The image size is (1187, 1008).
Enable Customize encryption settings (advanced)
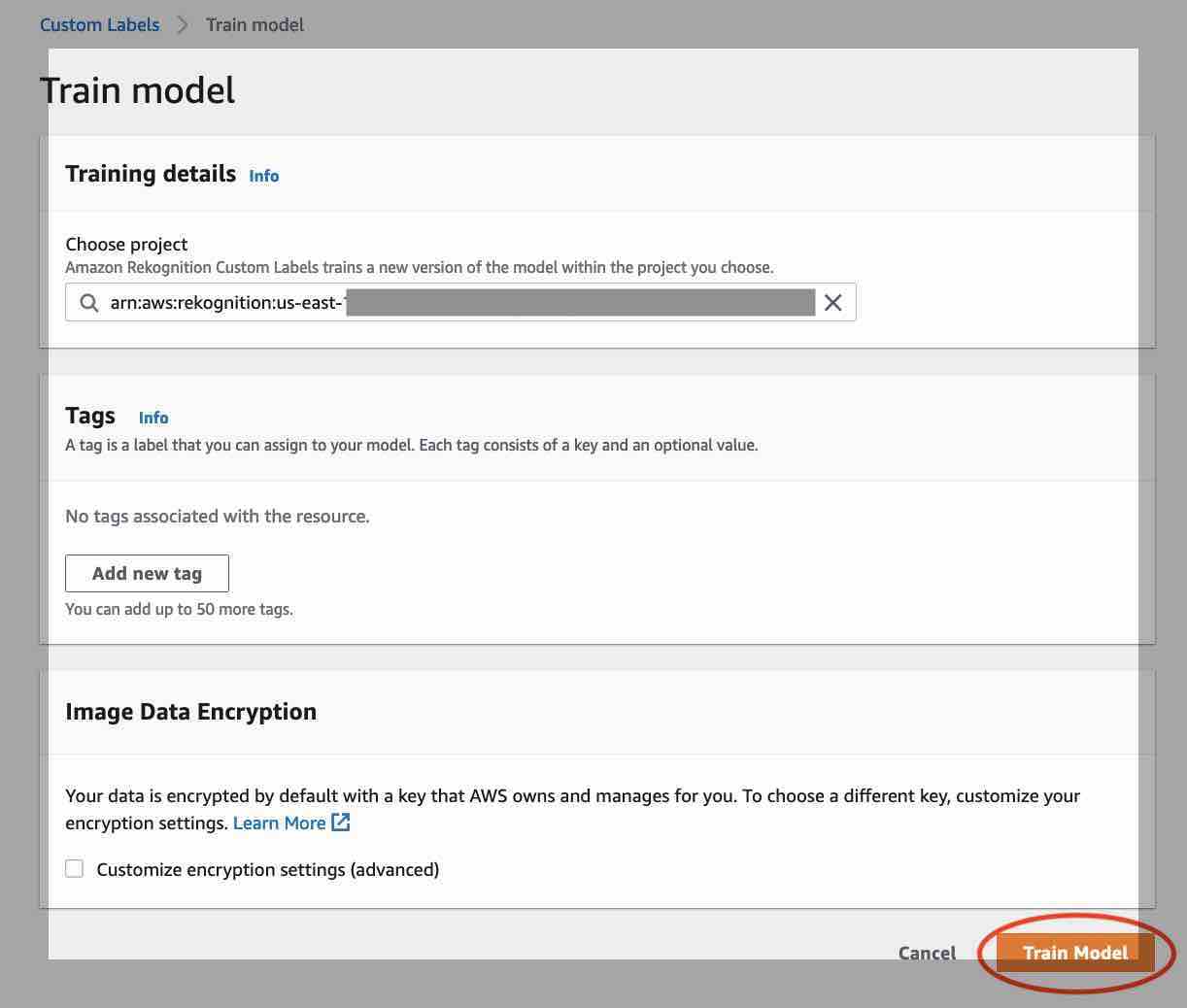point(75,868)
